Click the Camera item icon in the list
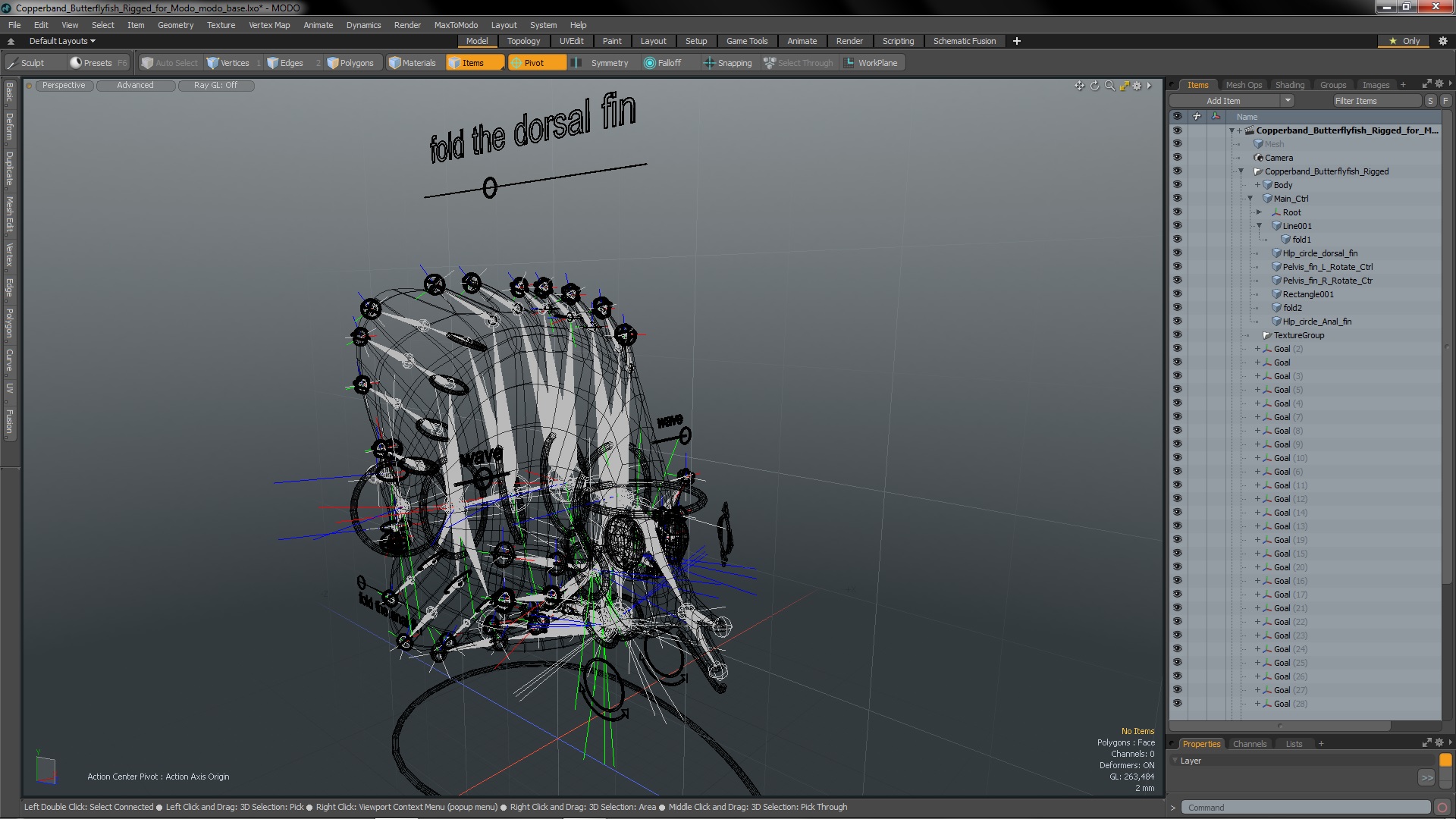The height and width of the screenshot is (819, 1456). 1259,158
